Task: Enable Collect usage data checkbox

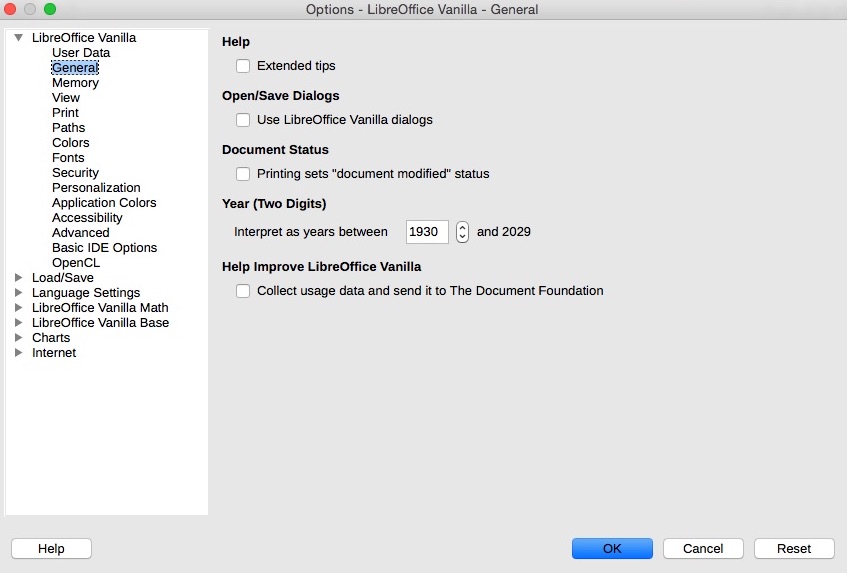Action: [x=243, y=292]
